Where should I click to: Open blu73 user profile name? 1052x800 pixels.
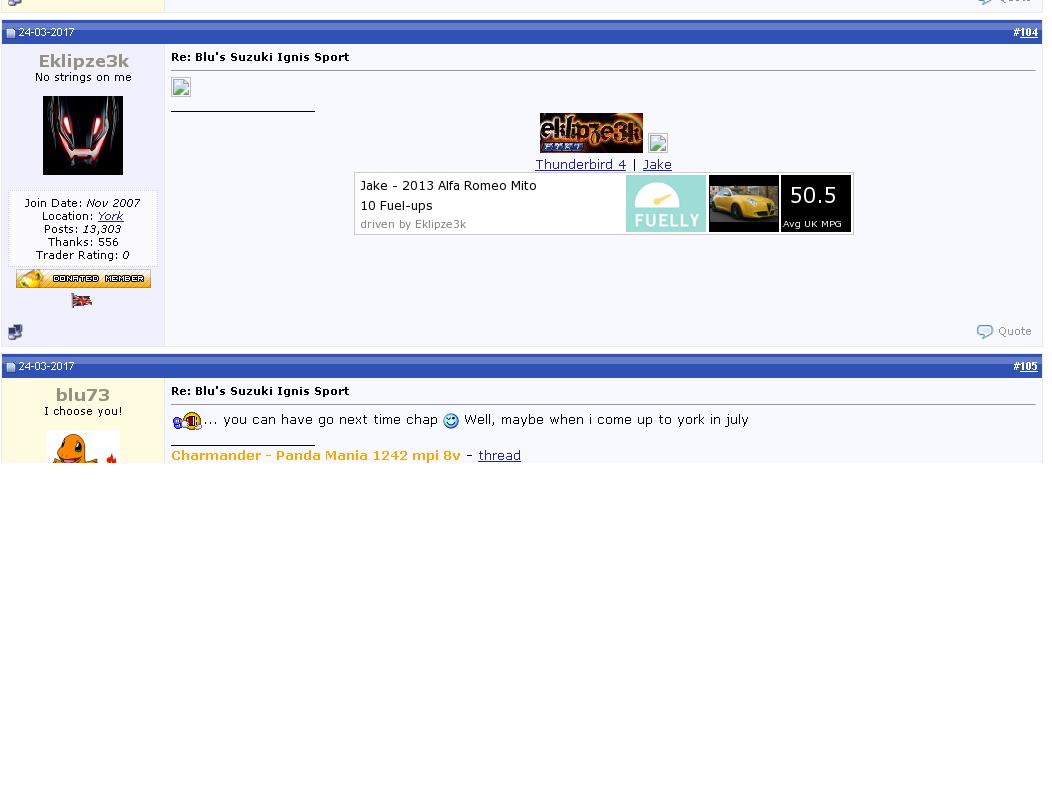[x=83, y=395]
